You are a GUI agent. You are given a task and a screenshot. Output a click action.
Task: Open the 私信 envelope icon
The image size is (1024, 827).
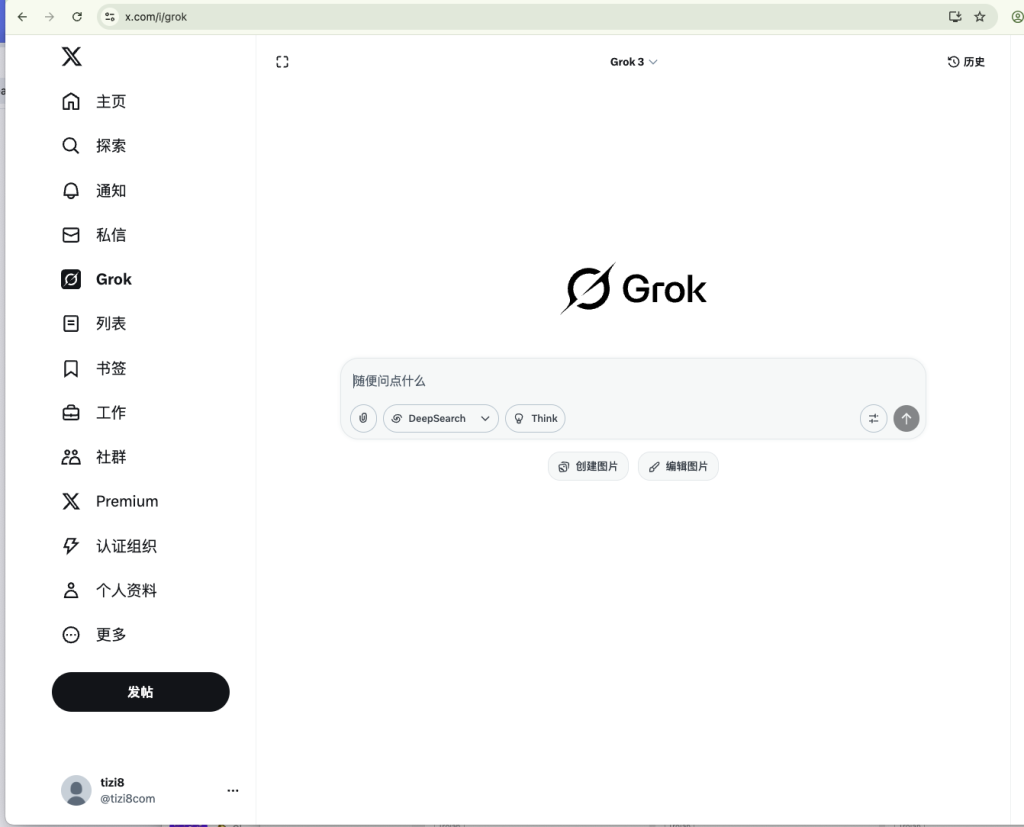(71, 235)
